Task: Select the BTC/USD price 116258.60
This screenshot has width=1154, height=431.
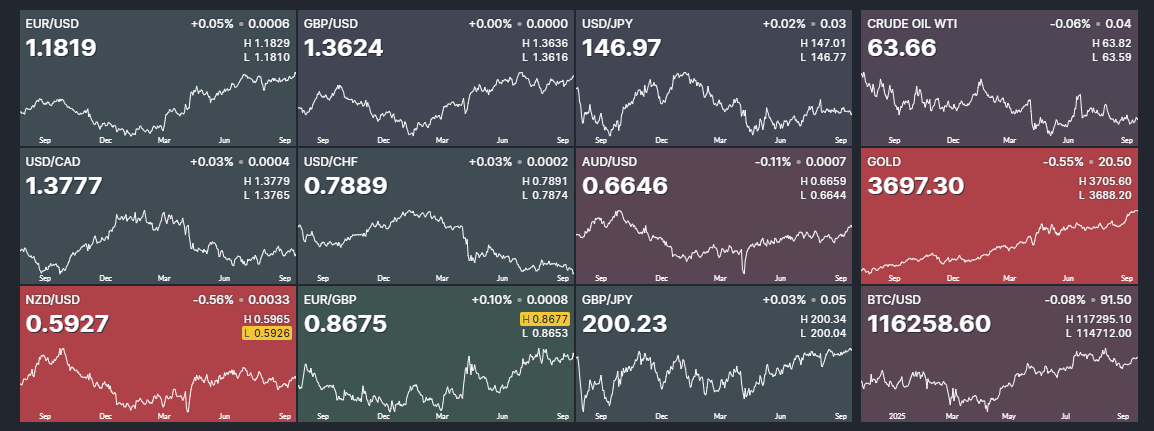Action: 929,324
